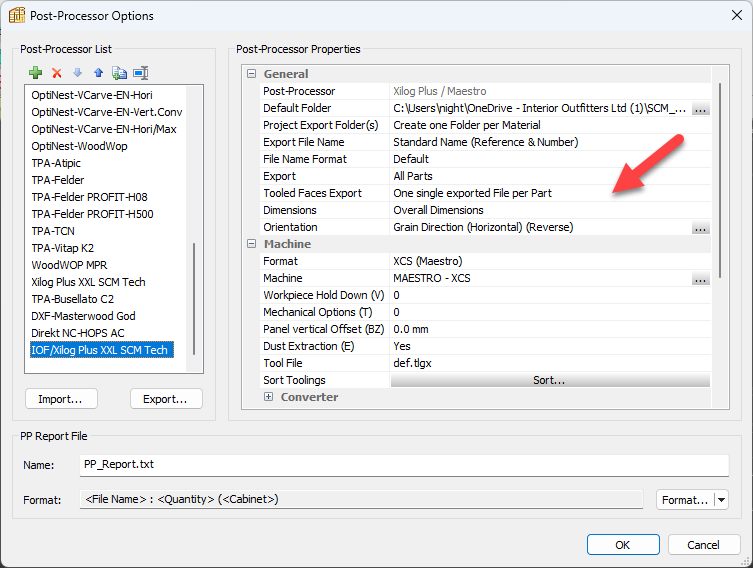Image resolution: width=753 pixels, height=568 pixels.
Task: Click the PP Report Name field
Action: (404, 465)
